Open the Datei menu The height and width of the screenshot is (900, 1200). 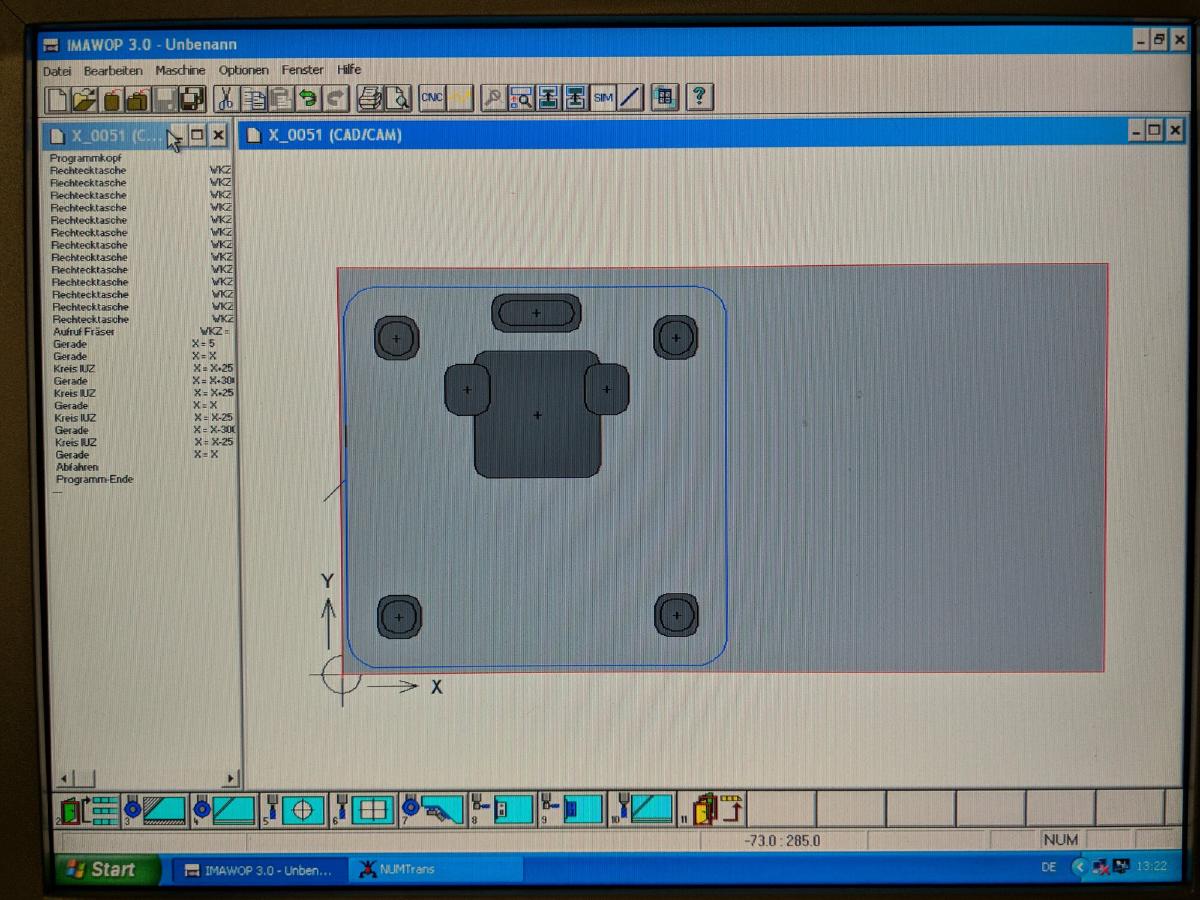(57, 70)
